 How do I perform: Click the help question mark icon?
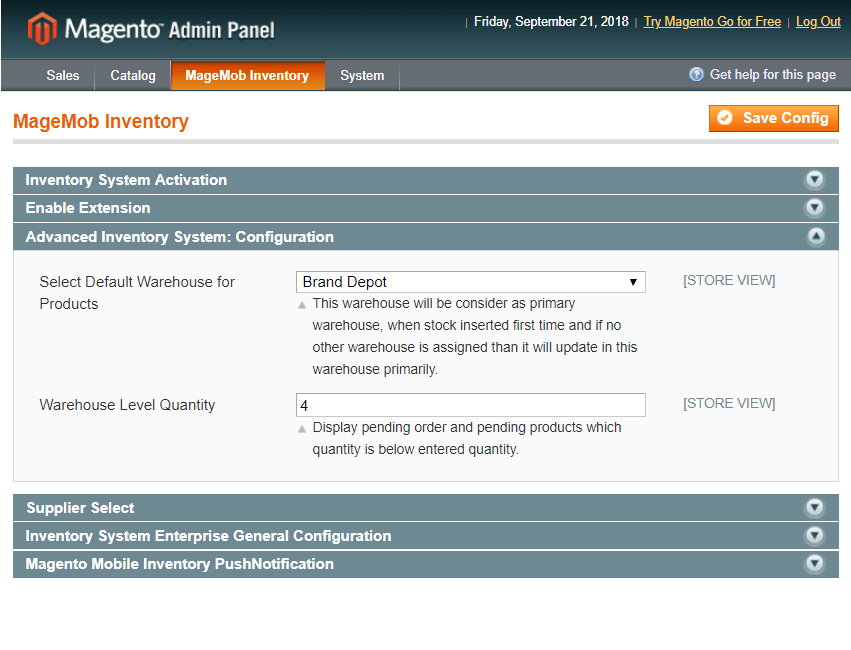[x=696, y=74]
